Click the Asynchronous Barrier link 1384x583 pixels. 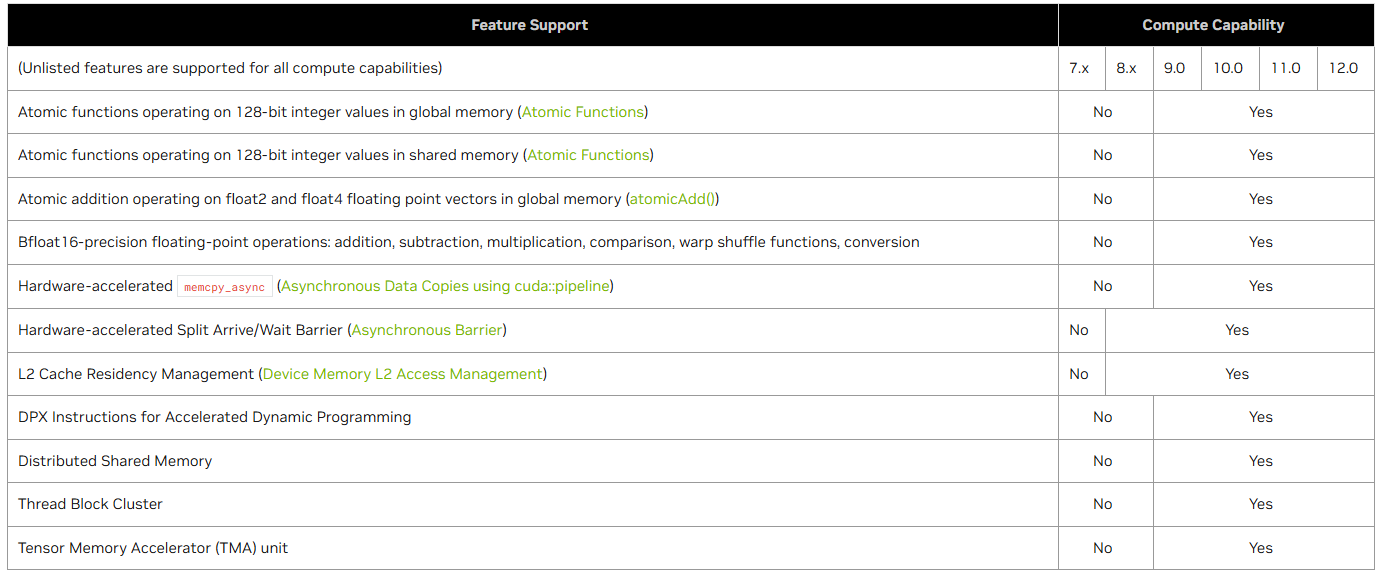coord(428,330)
